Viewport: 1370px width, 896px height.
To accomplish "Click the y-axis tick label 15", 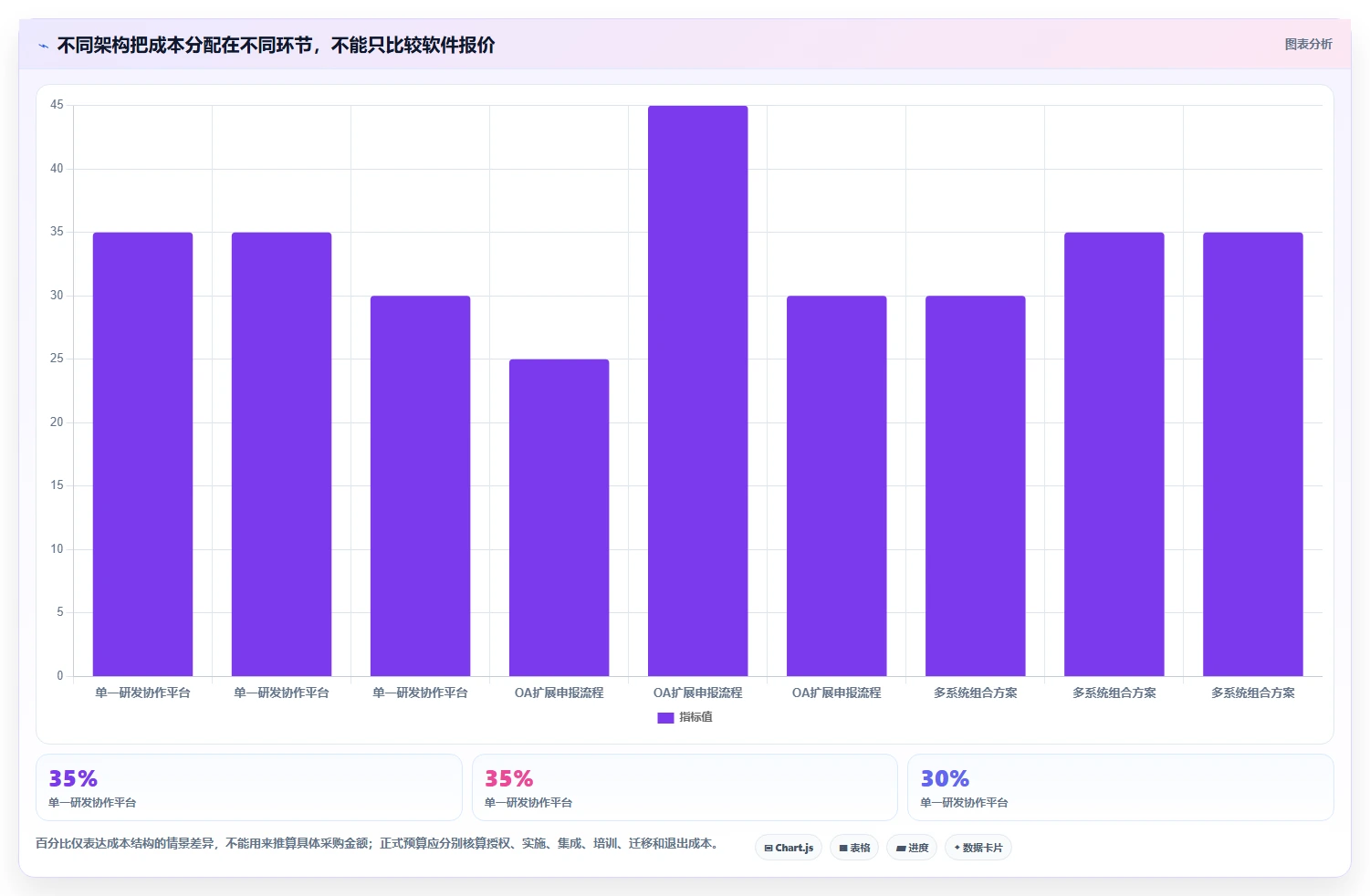I will pos(57,485).
